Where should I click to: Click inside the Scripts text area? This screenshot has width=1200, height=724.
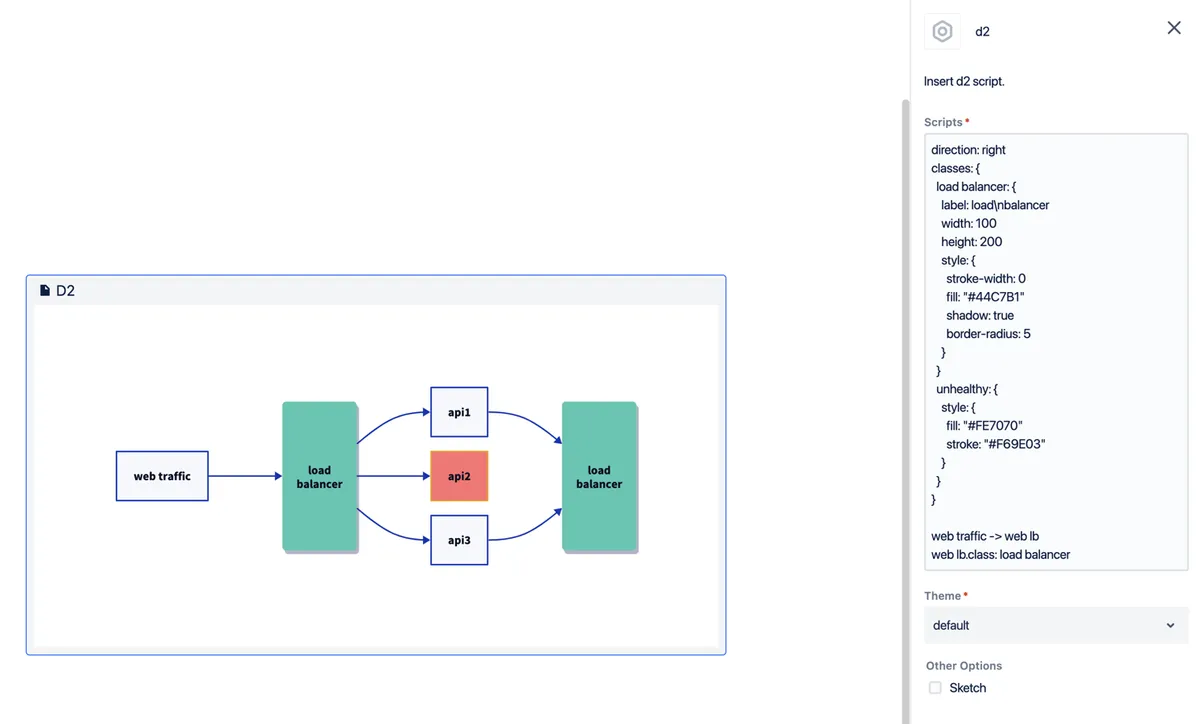pos(1056,352)
